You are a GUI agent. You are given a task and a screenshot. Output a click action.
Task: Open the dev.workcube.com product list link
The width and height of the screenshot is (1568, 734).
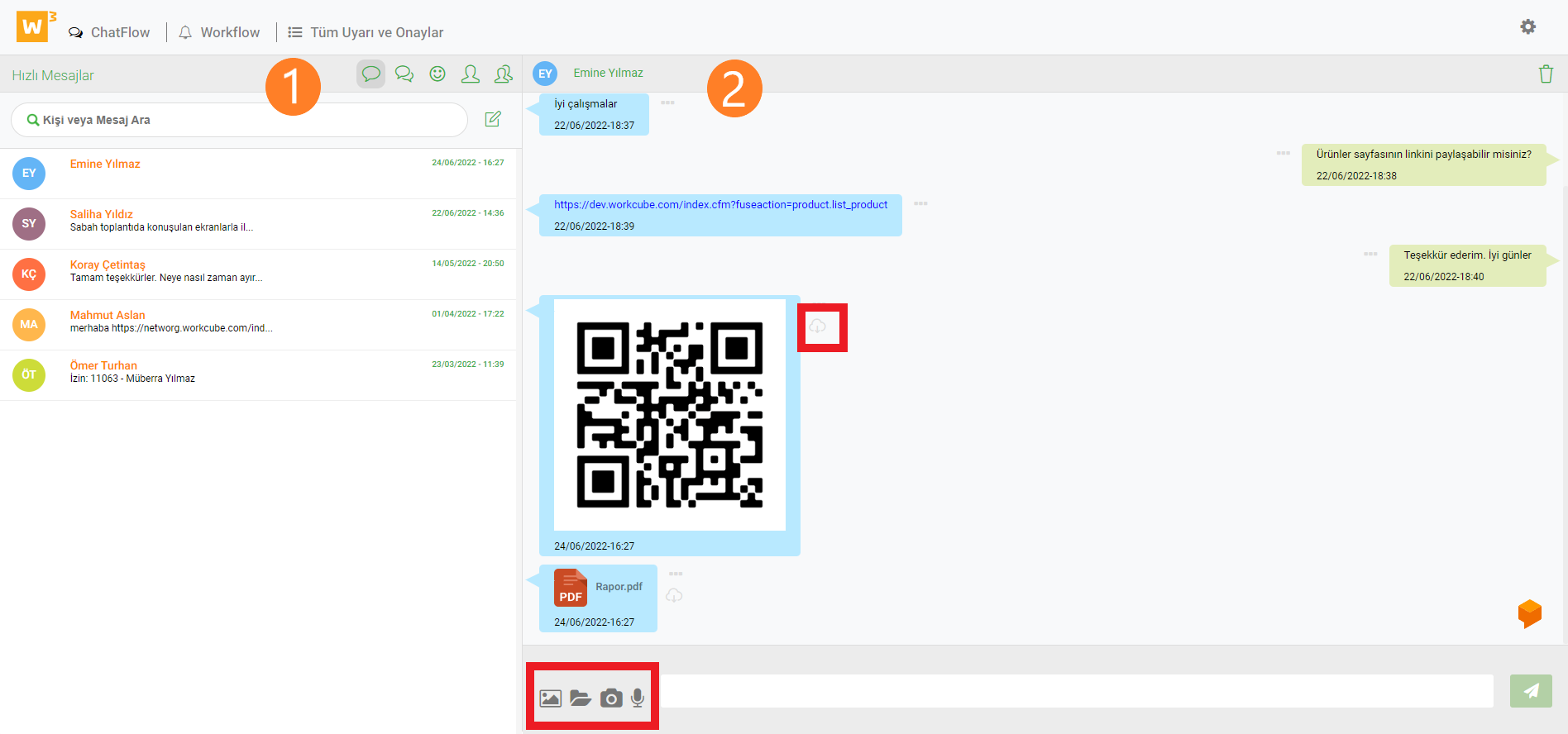tap(720, 205)
